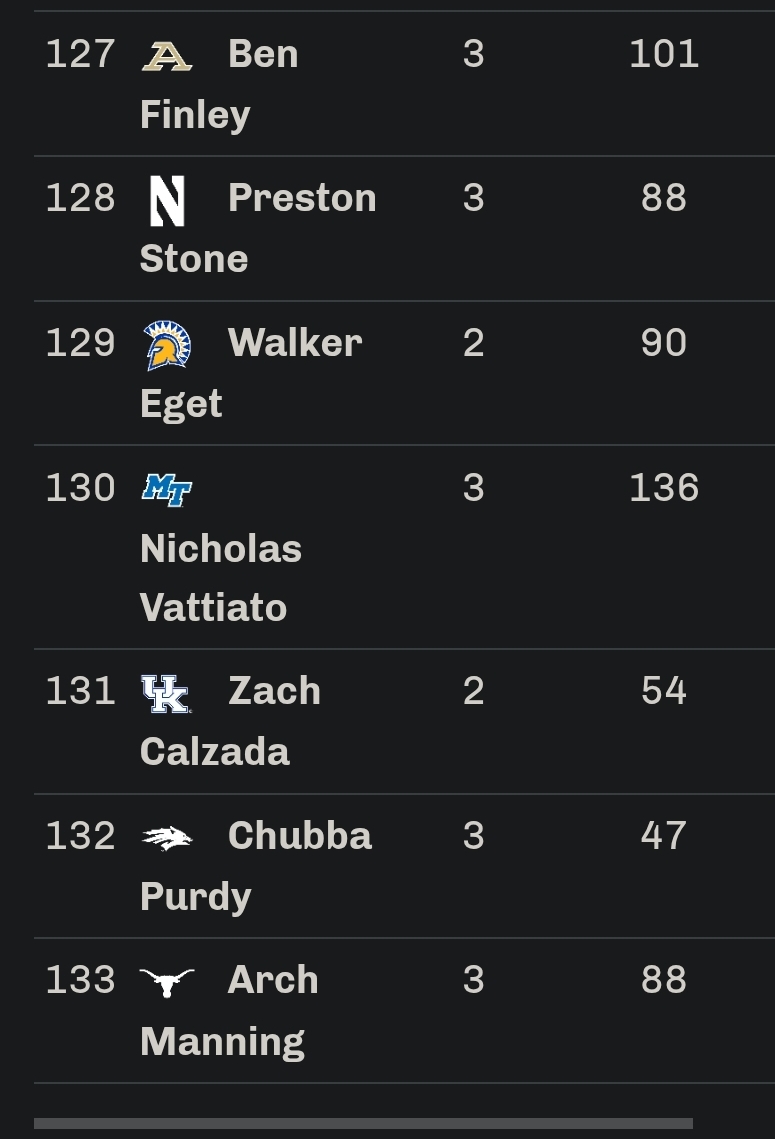Click the Middle Tennessee MT logo
The width and height of the screenshot is (775, 1139).
point(166,490)
